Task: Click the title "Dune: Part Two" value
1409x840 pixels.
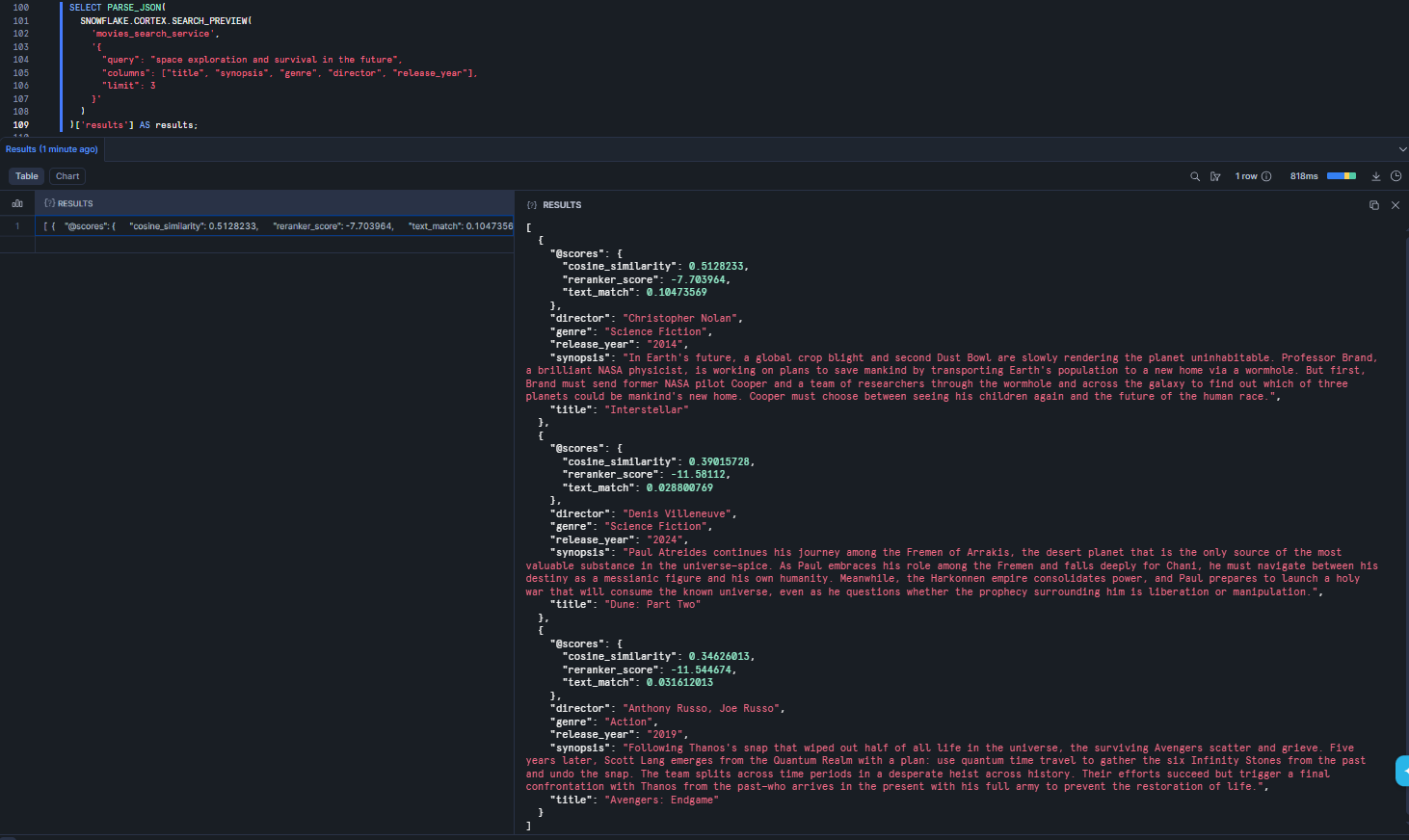Action: point(652,605)
